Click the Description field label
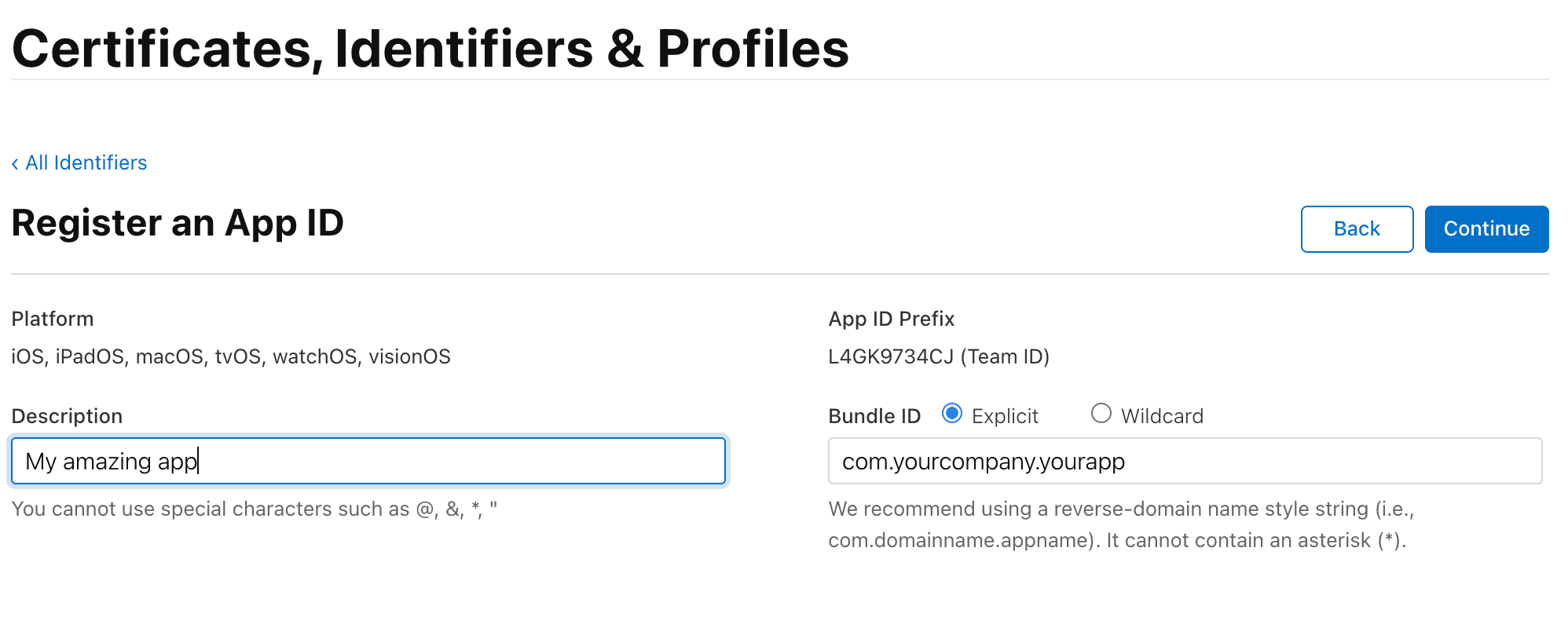This screenshot has width=1568, height=628. click(67, 416)
